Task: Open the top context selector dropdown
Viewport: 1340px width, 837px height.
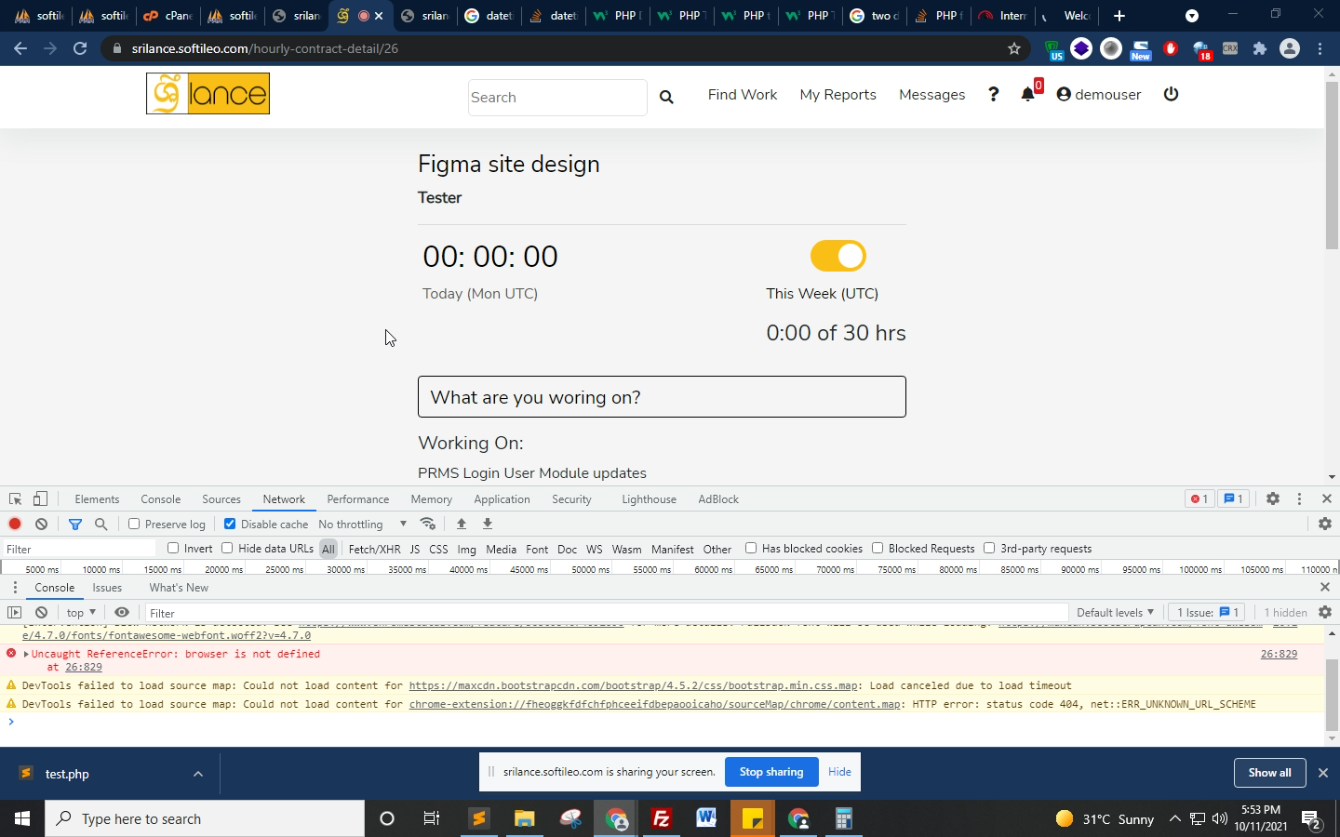Action: [81, 612]
